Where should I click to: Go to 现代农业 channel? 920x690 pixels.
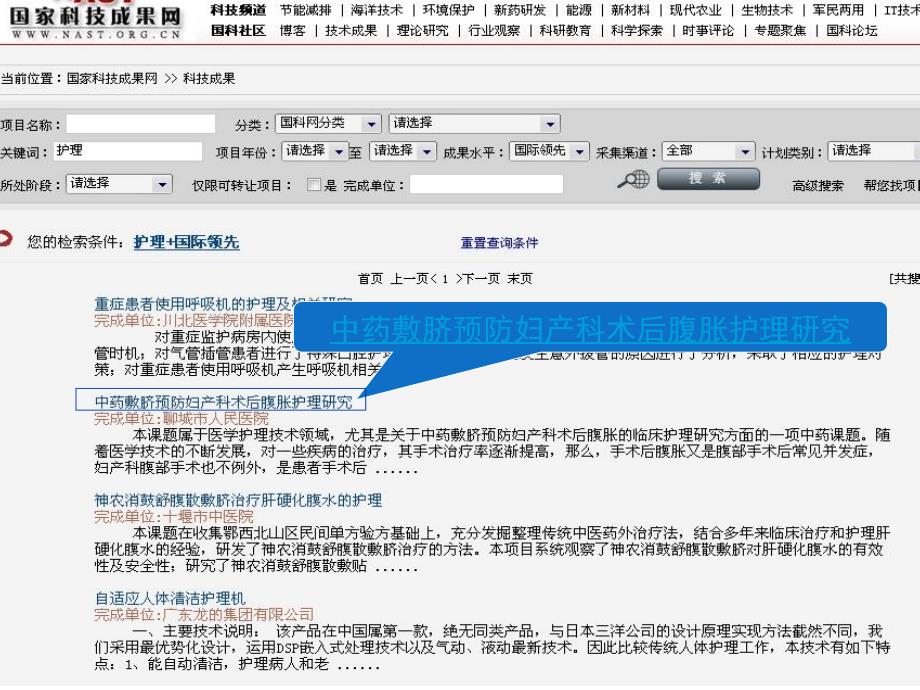click(695, 10)
